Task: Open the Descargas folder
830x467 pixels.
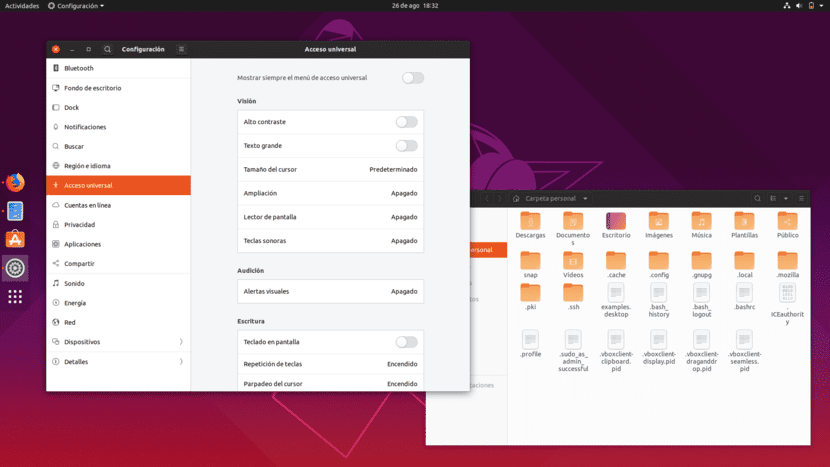Action: pos(530,225)
